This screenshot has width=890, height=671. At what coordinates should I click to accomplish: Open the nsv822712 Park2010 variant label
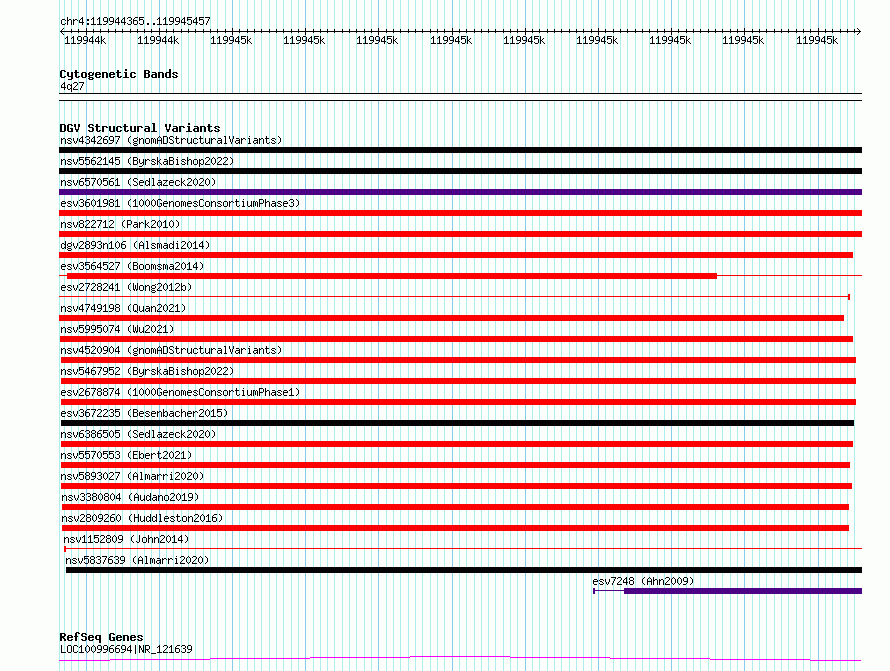tap(120, 224)
